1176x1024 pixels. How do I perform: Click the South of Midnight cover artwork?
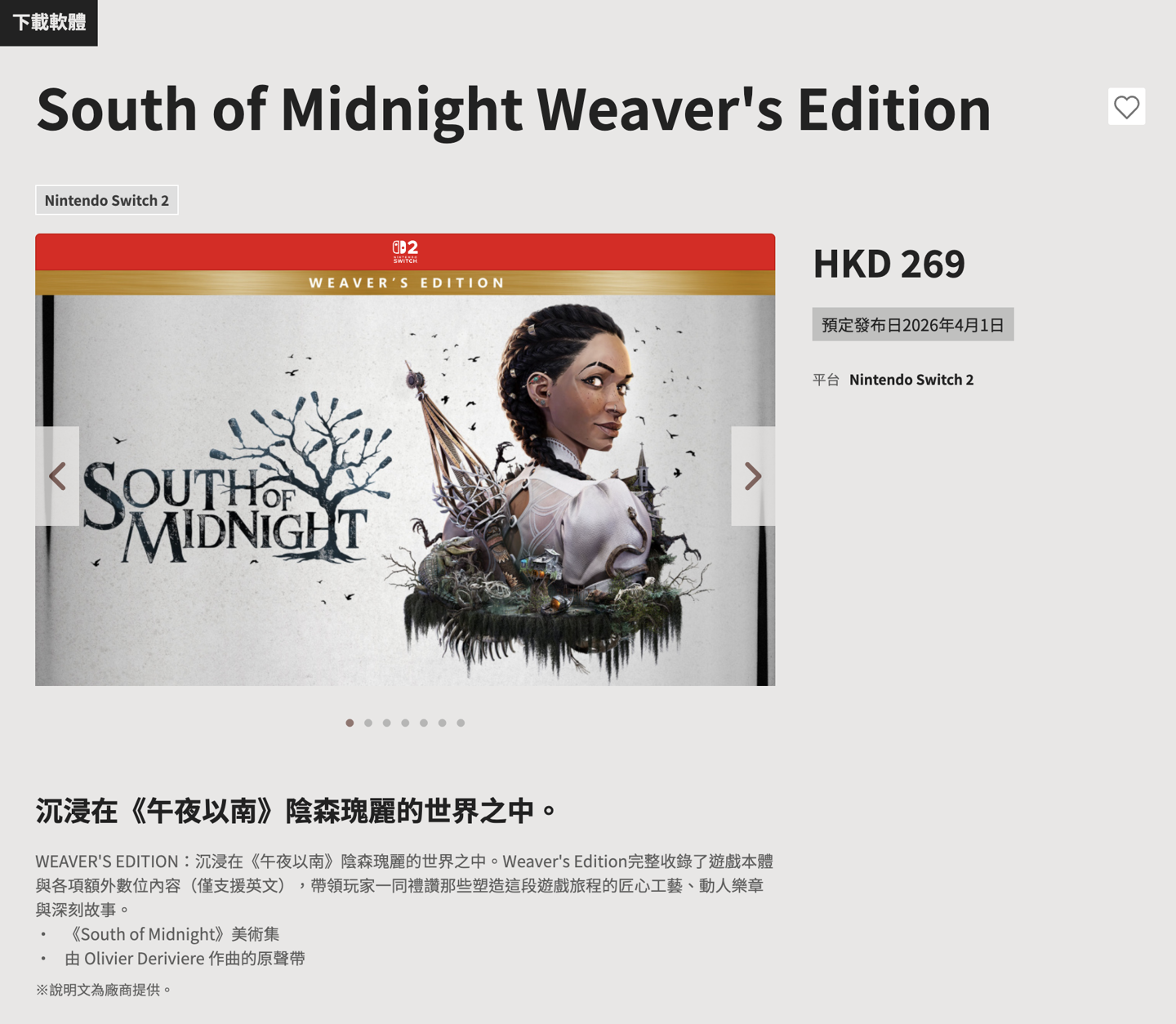coord(405,490)
